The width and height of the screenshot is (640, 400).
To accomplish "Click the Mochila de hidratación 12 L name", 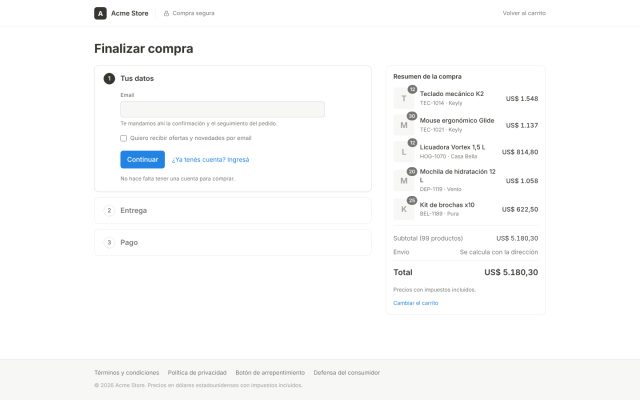I will (x=458, y=176).
